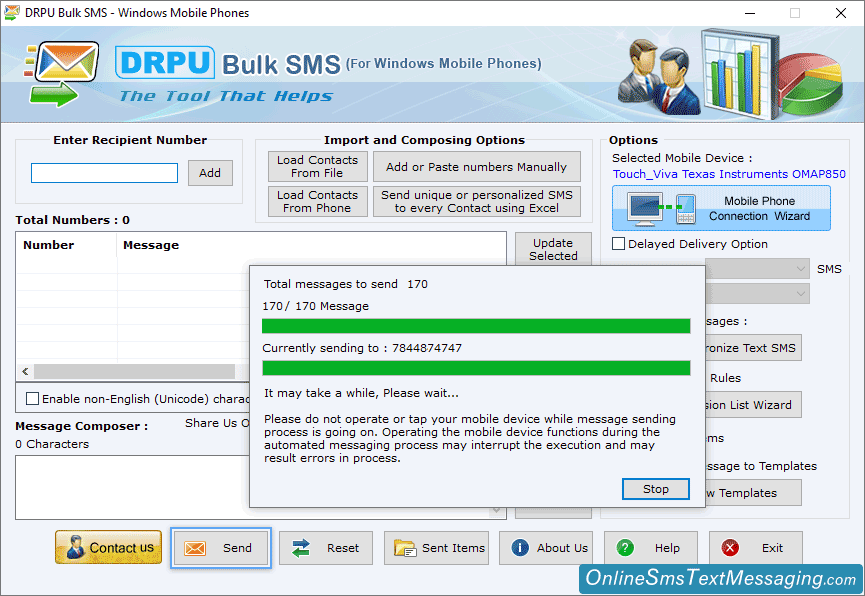This screenshot has height=596, width=865.
Task: Click the Message column header
Action: [x=151, y=245]
